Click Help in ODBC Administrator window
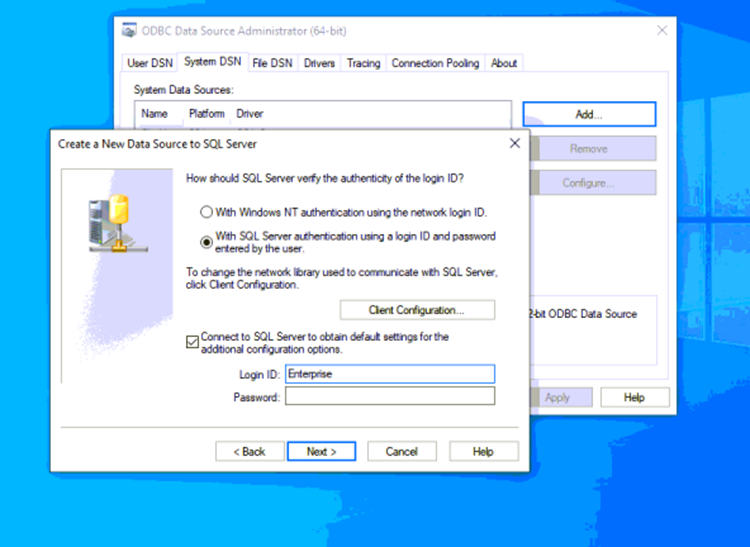750x547 pixels. [x=635, y=397]
